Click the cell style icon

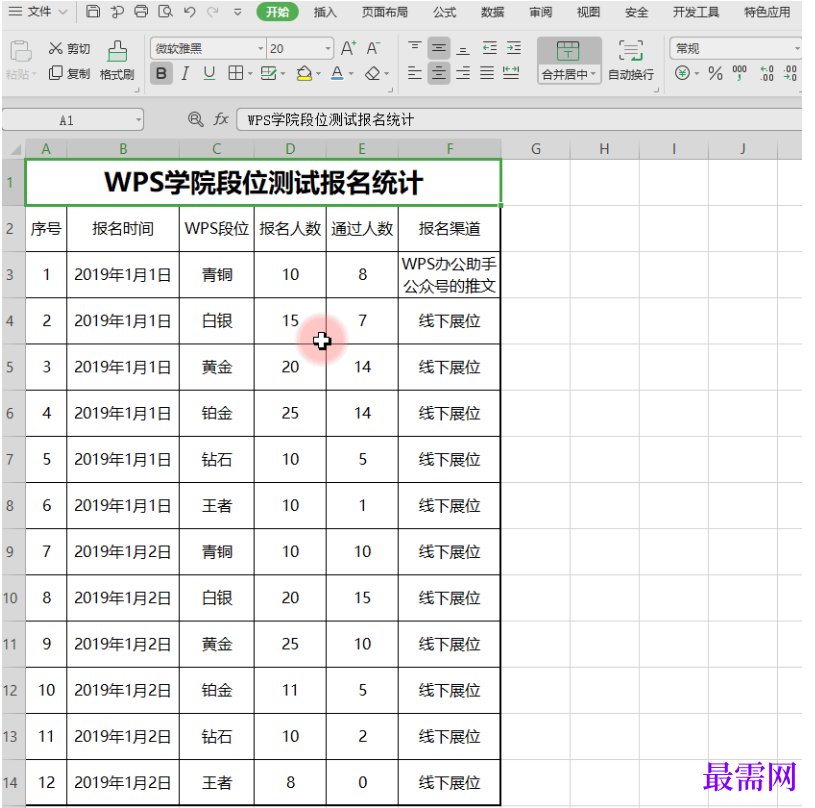point(268,73)
